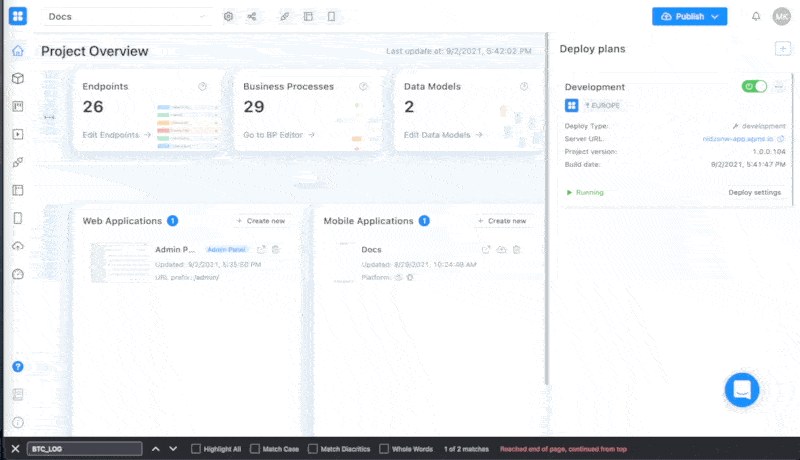Enable Whole Words in find bar
The image size is (800, 460).
[x=383, y=449]
